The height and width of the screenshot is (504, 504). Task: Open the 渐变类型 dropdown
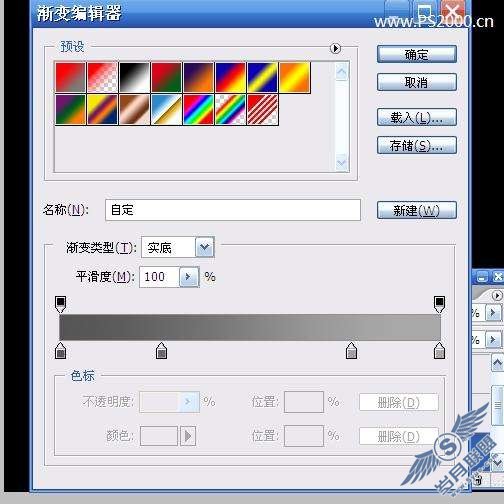204,247
